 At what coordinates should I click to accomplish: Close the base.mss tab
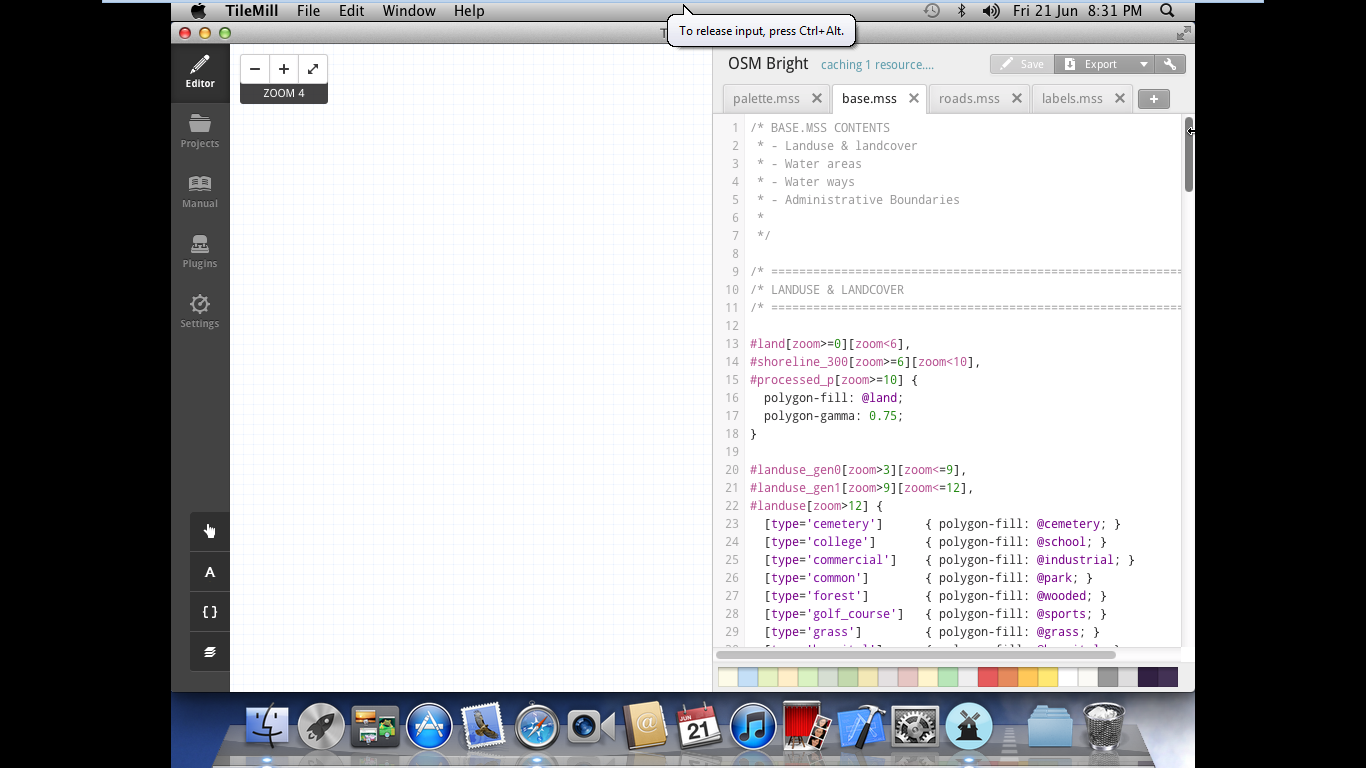pyautogui.click(x=913, y=98)
